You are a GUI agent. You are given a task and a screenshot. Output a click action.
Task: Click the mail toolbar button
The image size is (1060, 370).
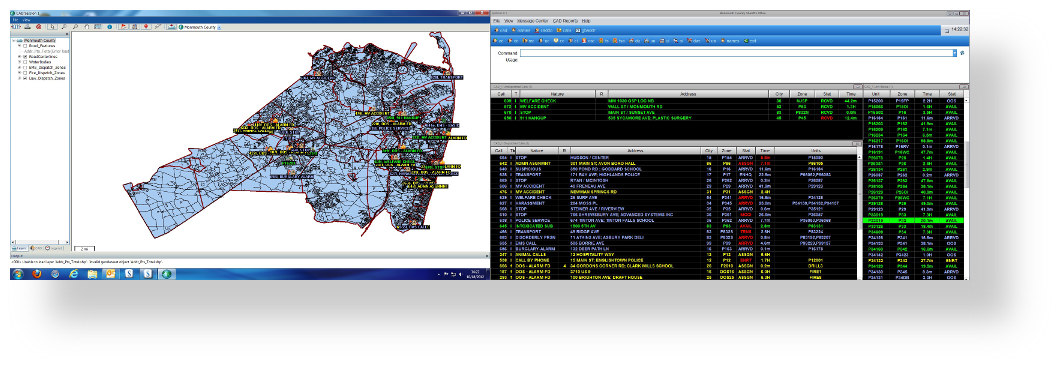click(750, 41)
